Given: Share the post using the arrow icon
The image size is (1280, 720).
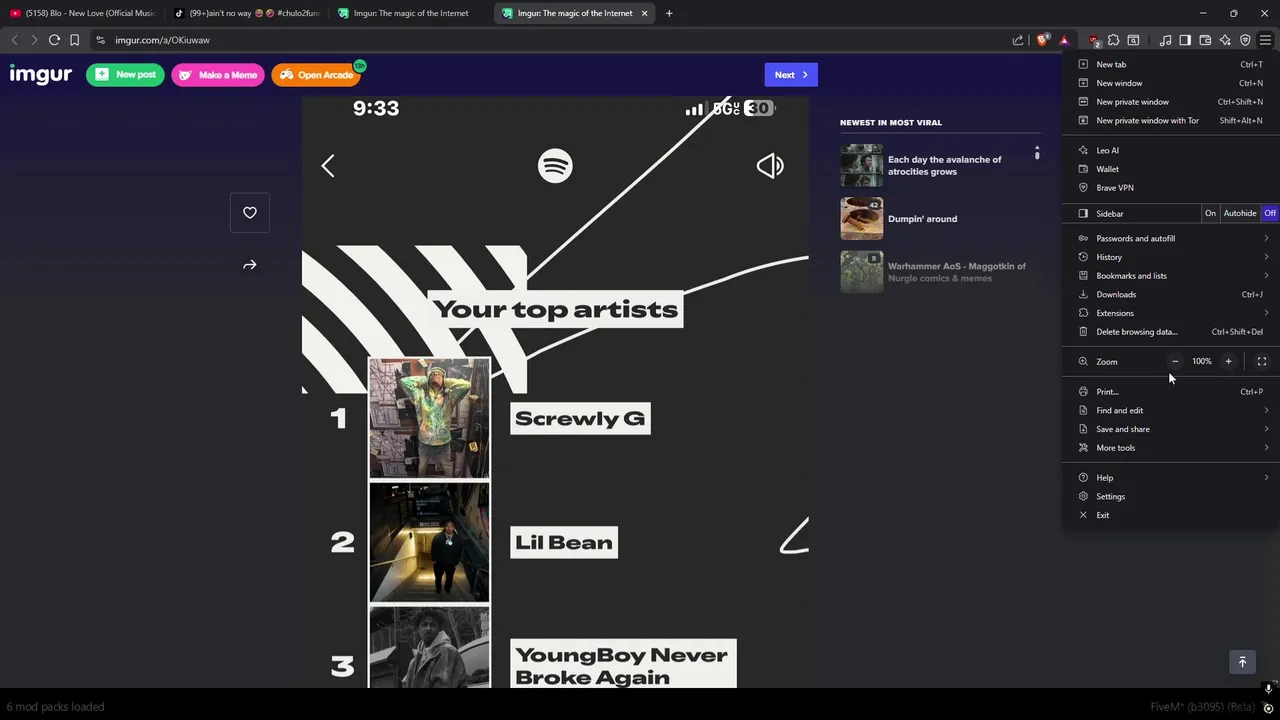Looking at the screenshot, I should pos(250,265).
